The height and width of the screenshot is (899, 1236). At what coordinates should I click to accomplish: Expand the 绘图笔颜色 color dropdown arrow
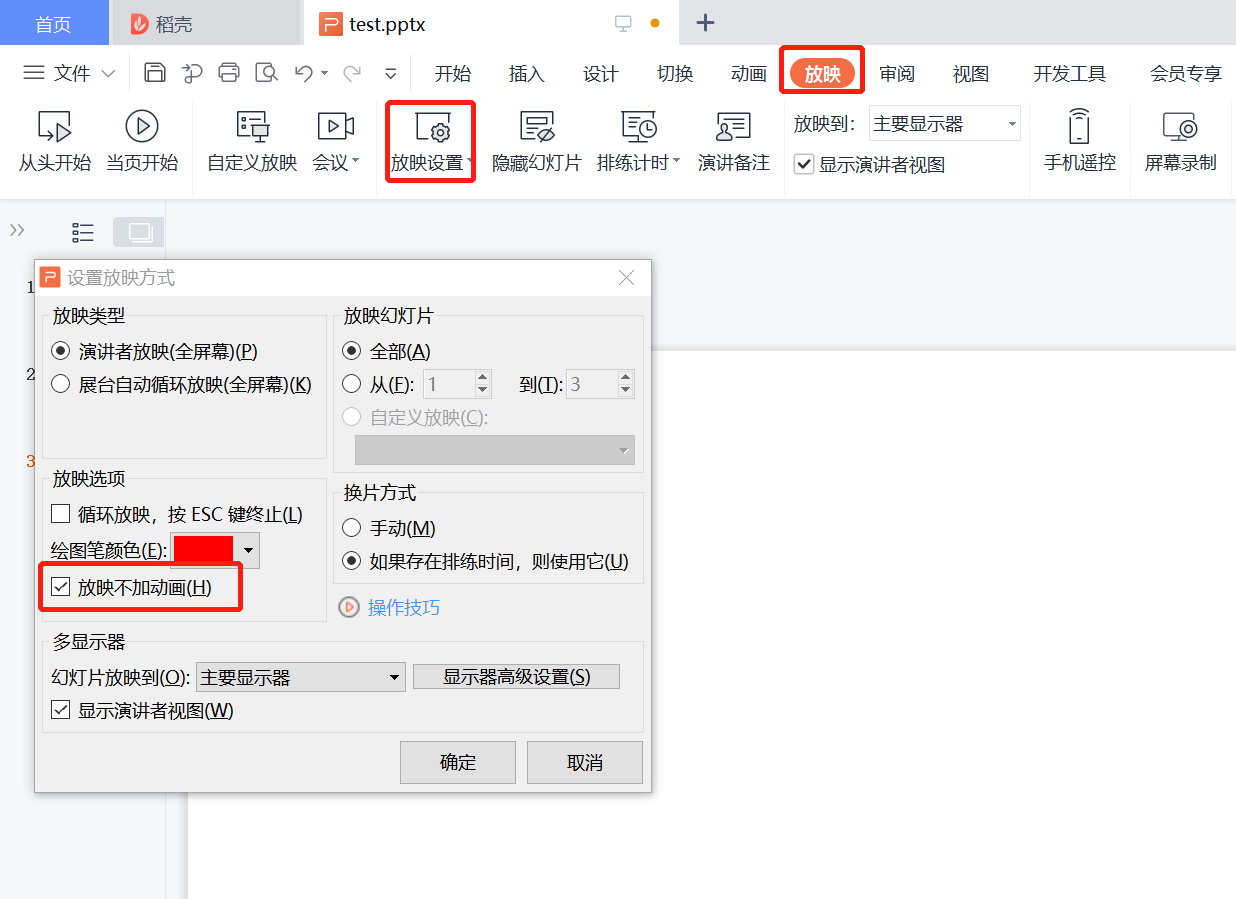pos(248,550)
